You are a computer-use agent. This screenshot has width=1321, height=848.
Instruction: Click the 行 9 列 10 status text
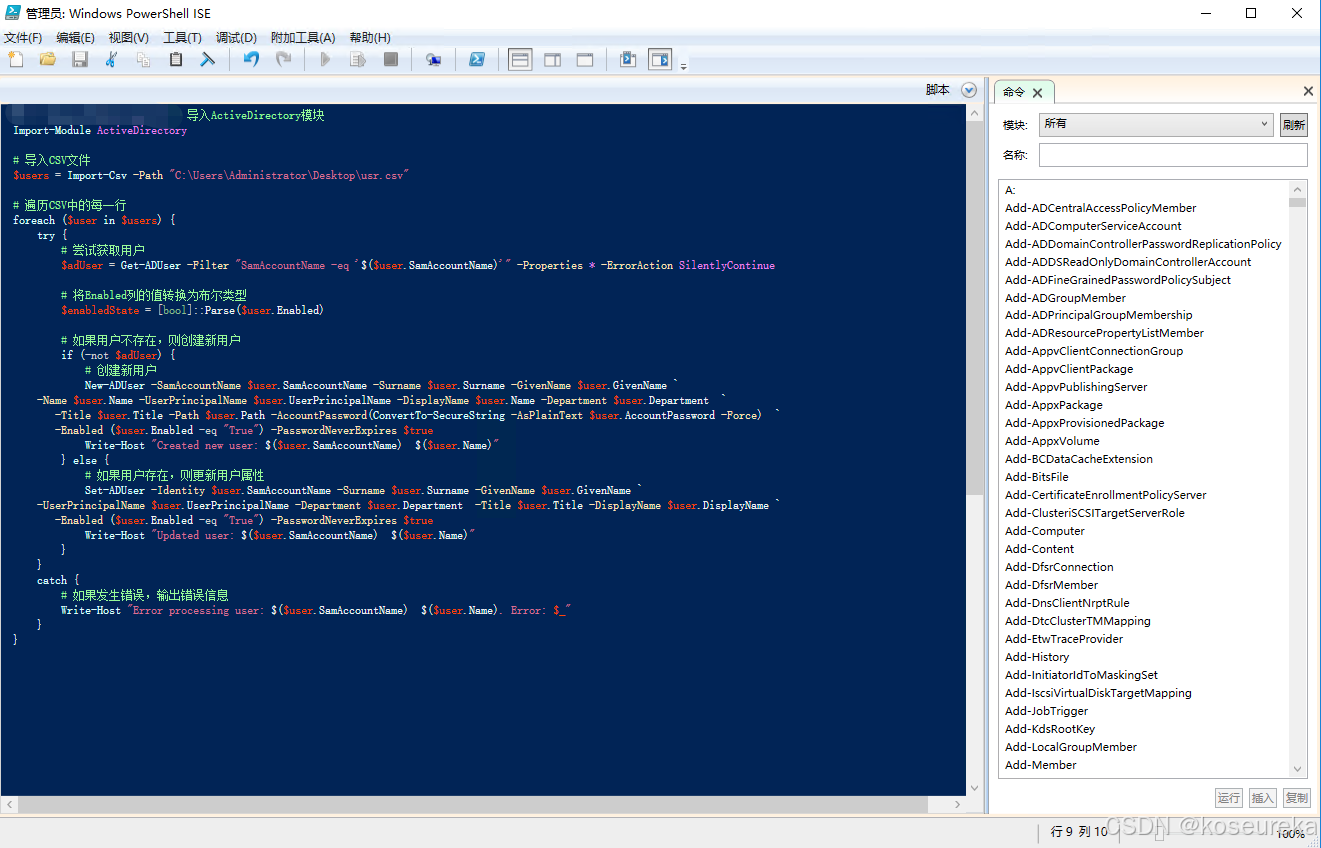coord(1079,831)
